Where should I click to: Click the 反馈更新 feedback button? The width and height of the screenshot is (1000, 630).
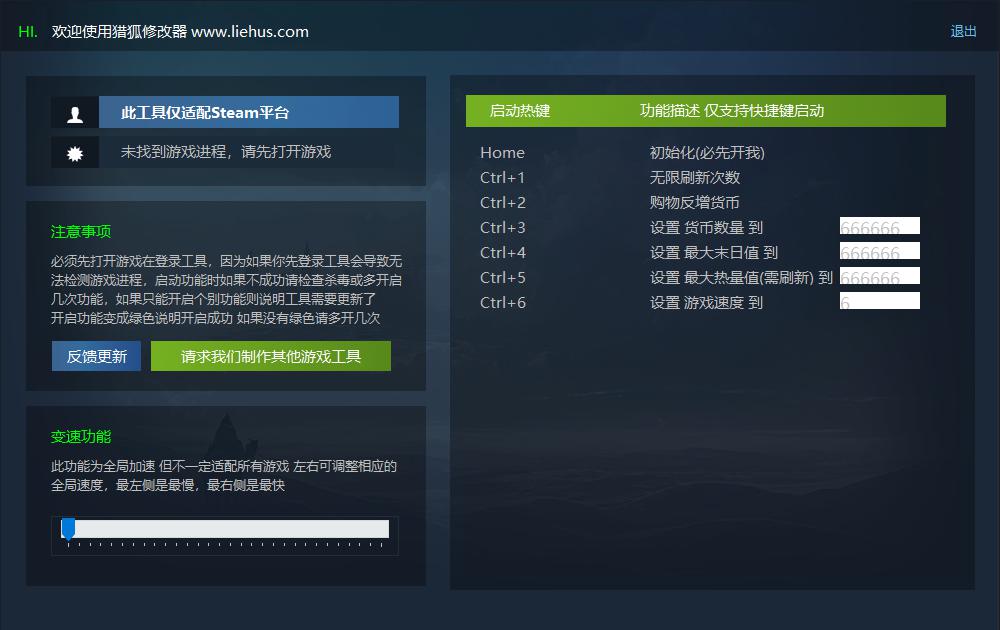pyautogui.click(x=96, y=356)
